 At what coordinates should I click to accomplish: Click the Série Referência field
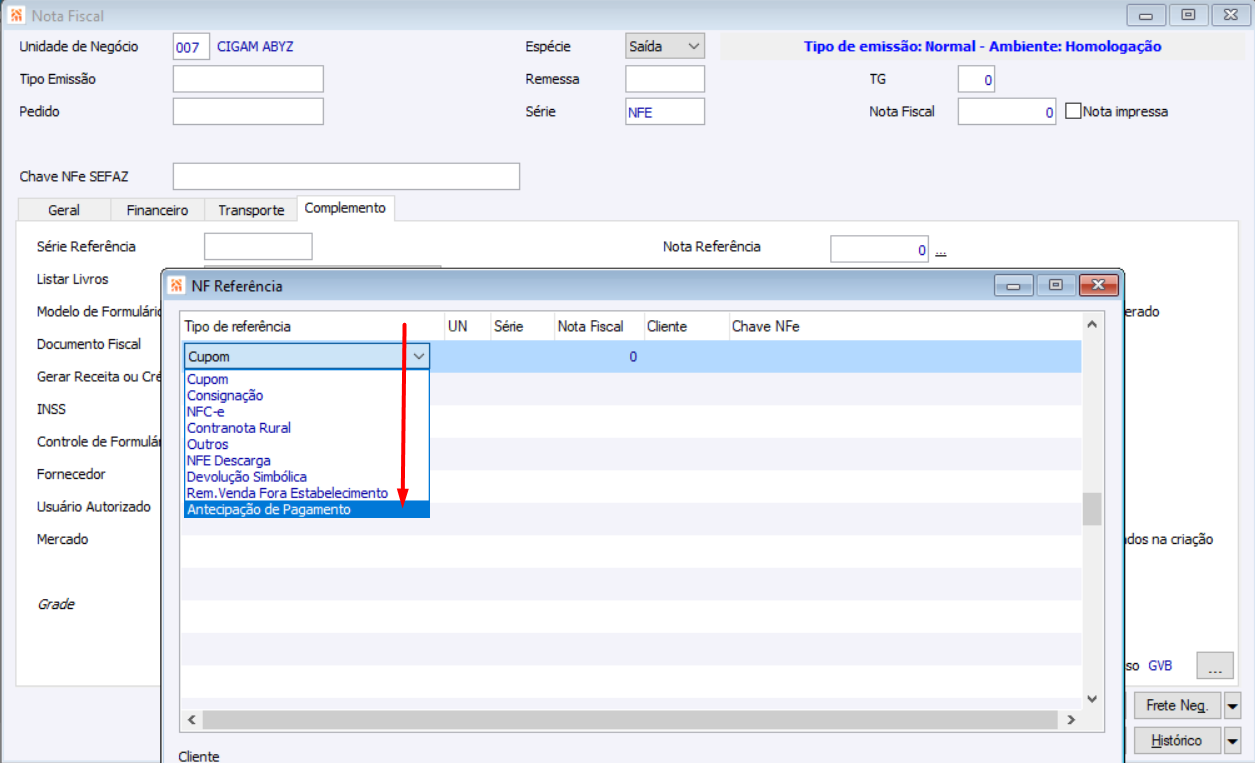[x=258, y=247]
